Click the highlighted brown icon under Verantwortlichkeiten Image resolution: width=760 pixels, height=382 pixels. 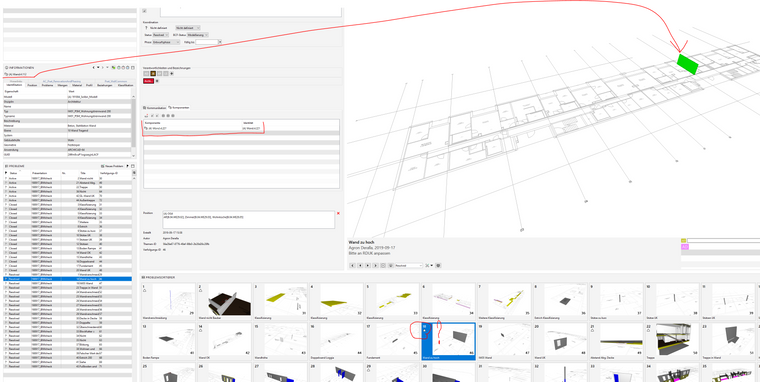pyautogui.click(x=153, y=74)
